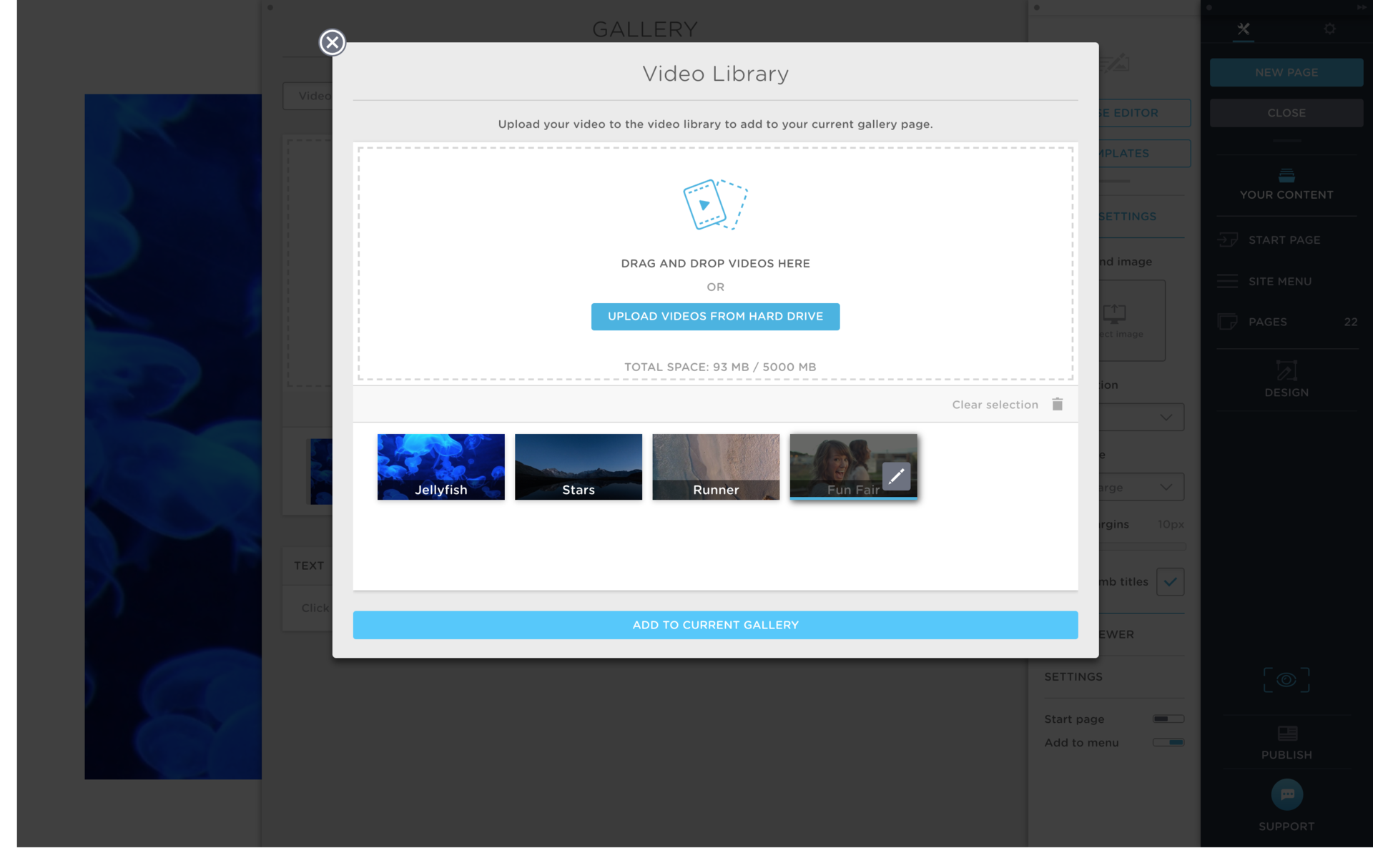1373x868 pixels.
Task: Select the Runner video thumbnail
Action: [716, 467]
